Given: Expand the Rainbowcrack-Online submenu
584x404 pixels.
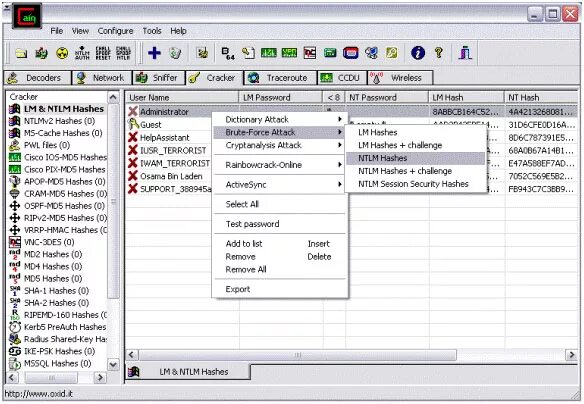Looking at the screenshot, I should tap(280, 165).
